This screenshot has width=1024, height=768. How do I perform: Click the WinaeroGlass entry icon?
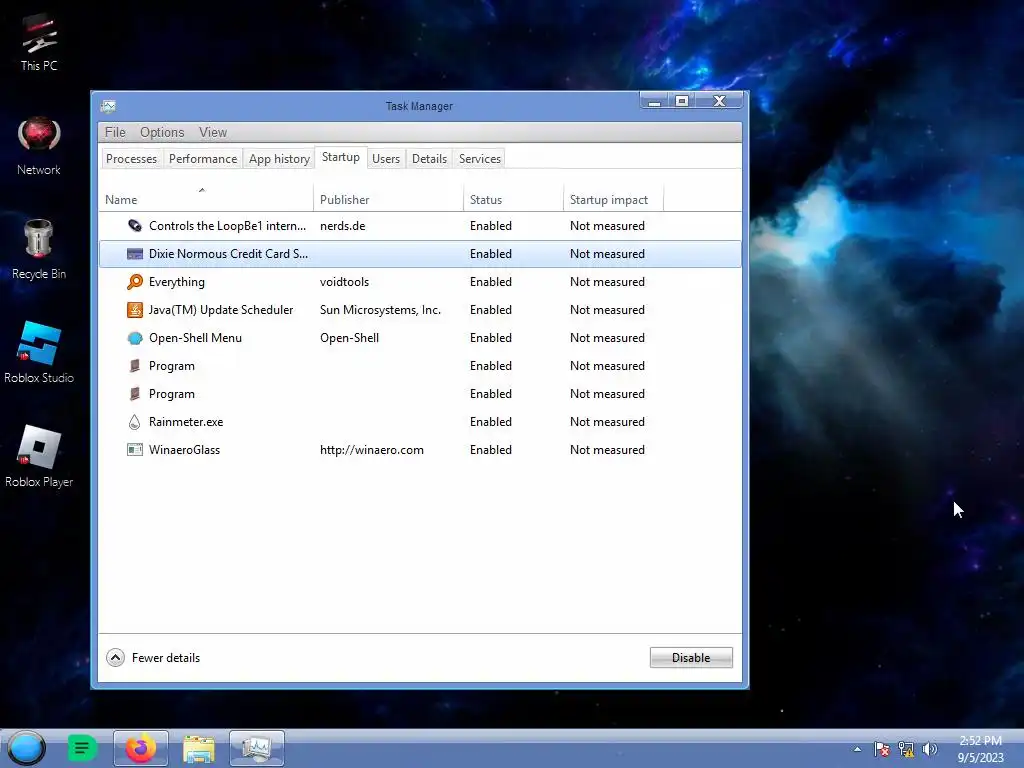coord(135,450)
